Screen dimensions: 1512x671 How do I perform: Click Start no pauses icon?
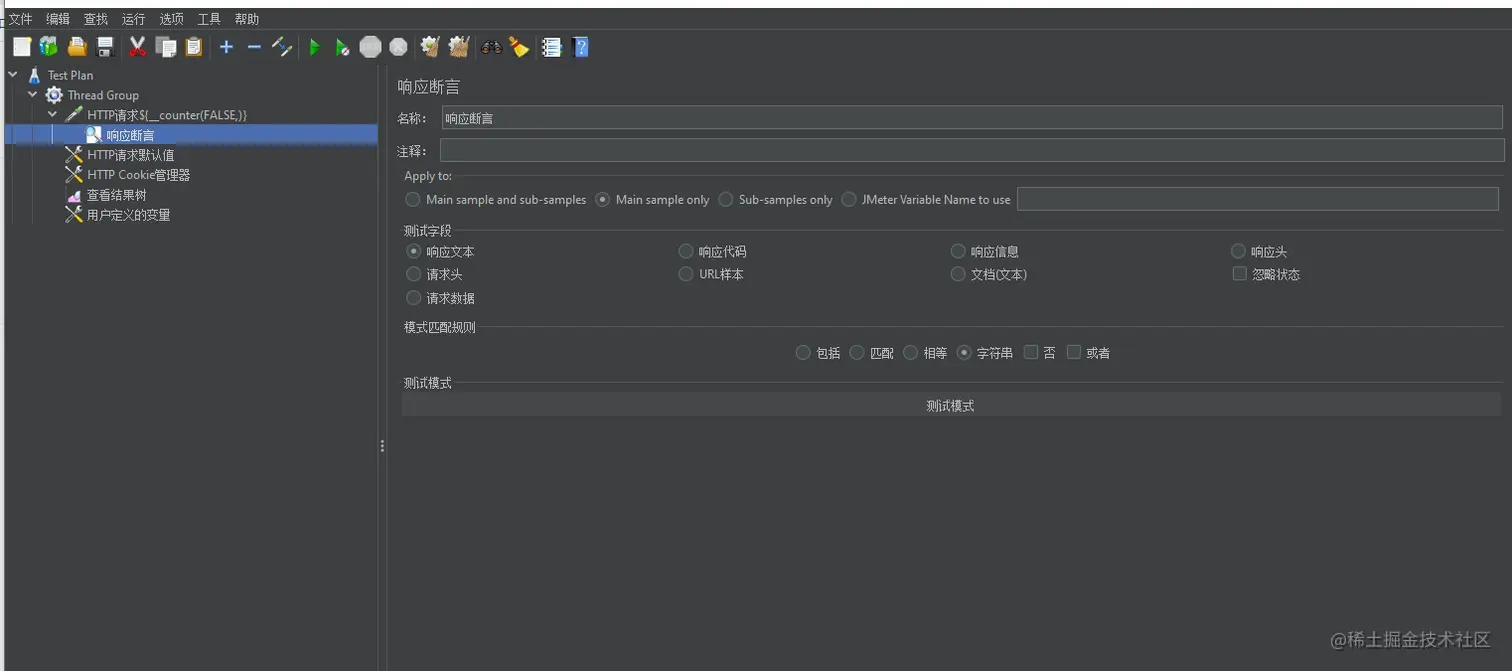342,47
